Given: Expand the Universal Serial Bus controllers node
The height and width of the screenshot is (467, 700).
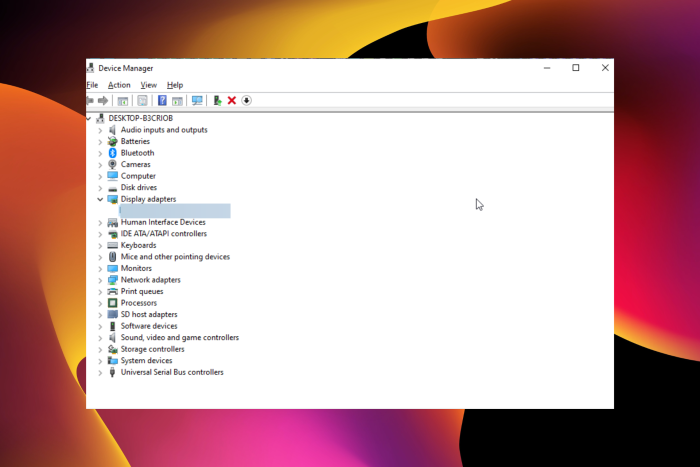Looking at the screenshot, I should (x=100, y=372).
